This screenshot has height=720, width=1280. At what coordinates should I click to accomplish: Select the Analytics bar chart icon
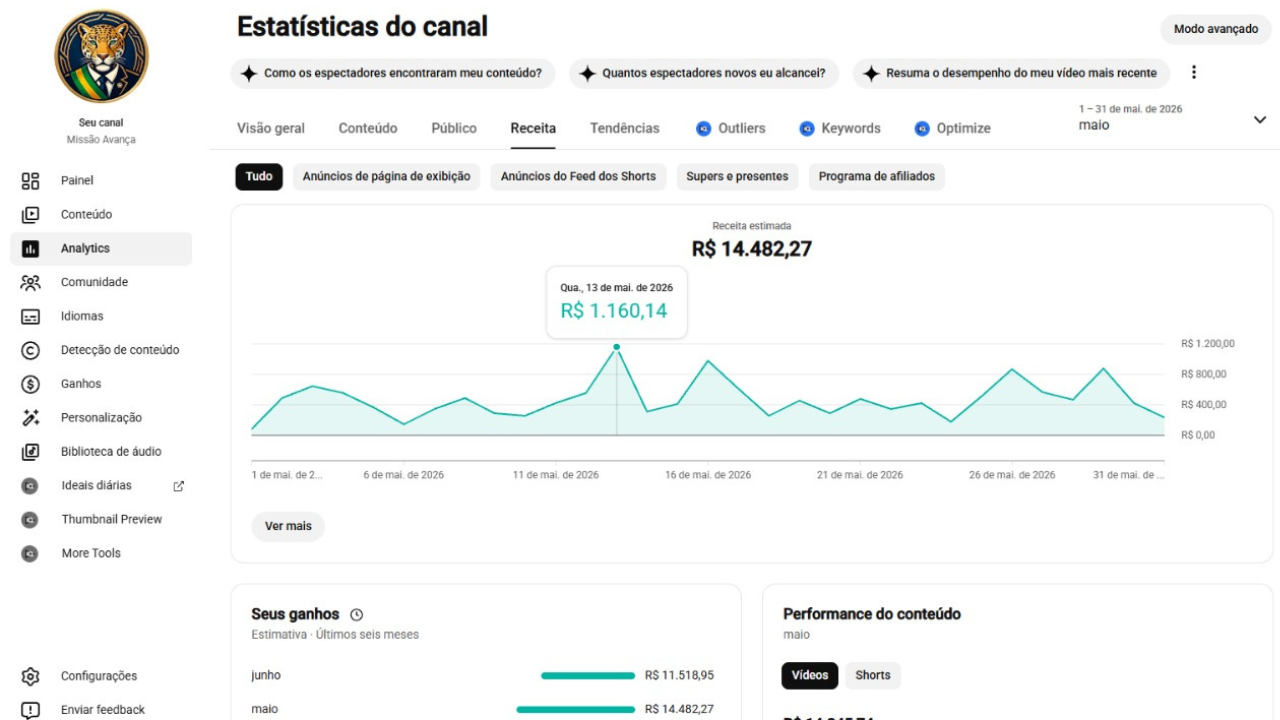pos(30,249)
